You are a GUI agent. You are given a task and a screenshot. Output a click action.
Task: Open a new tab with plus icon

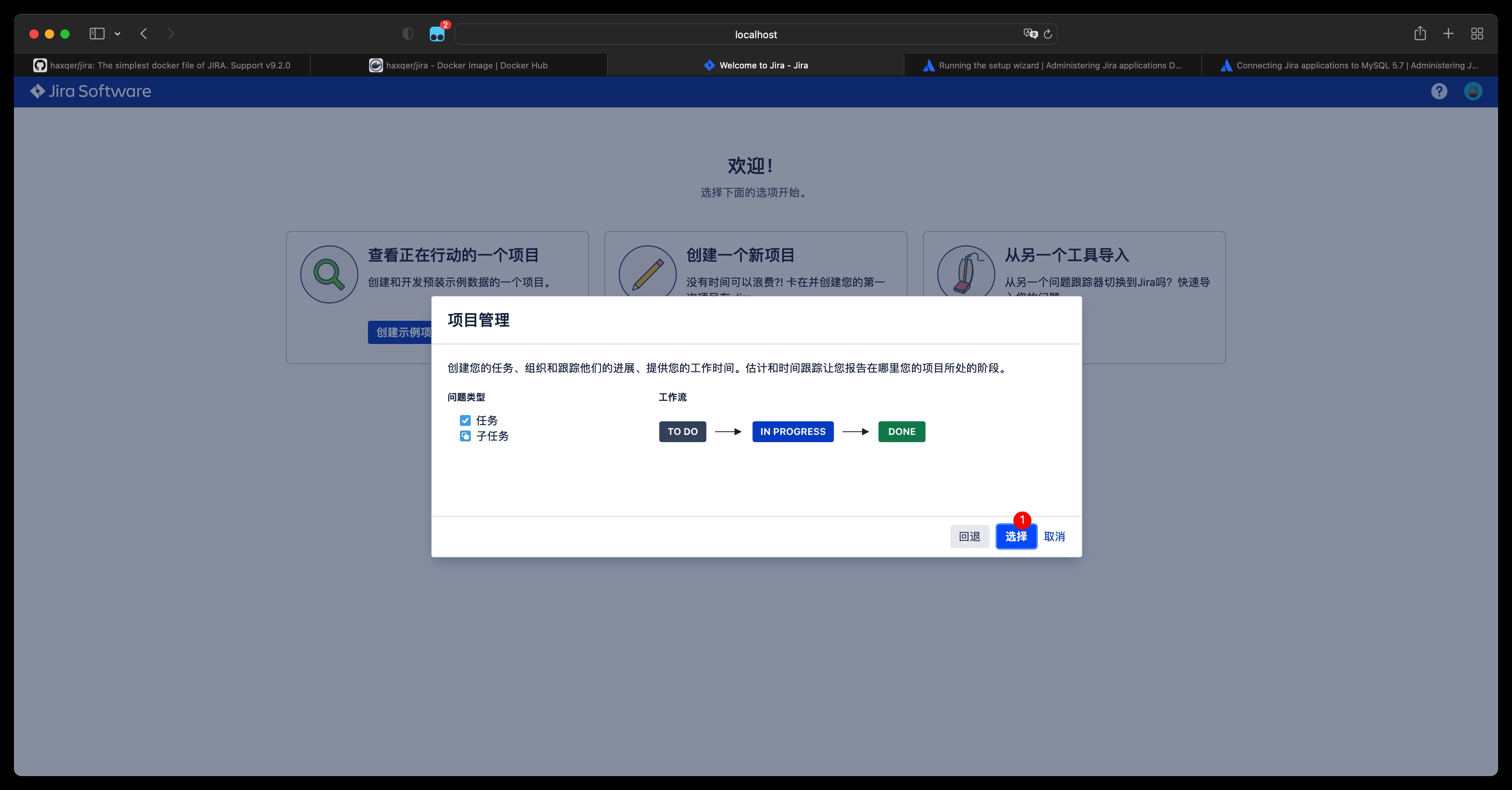pyautogui.click(x=1448, y=34)
